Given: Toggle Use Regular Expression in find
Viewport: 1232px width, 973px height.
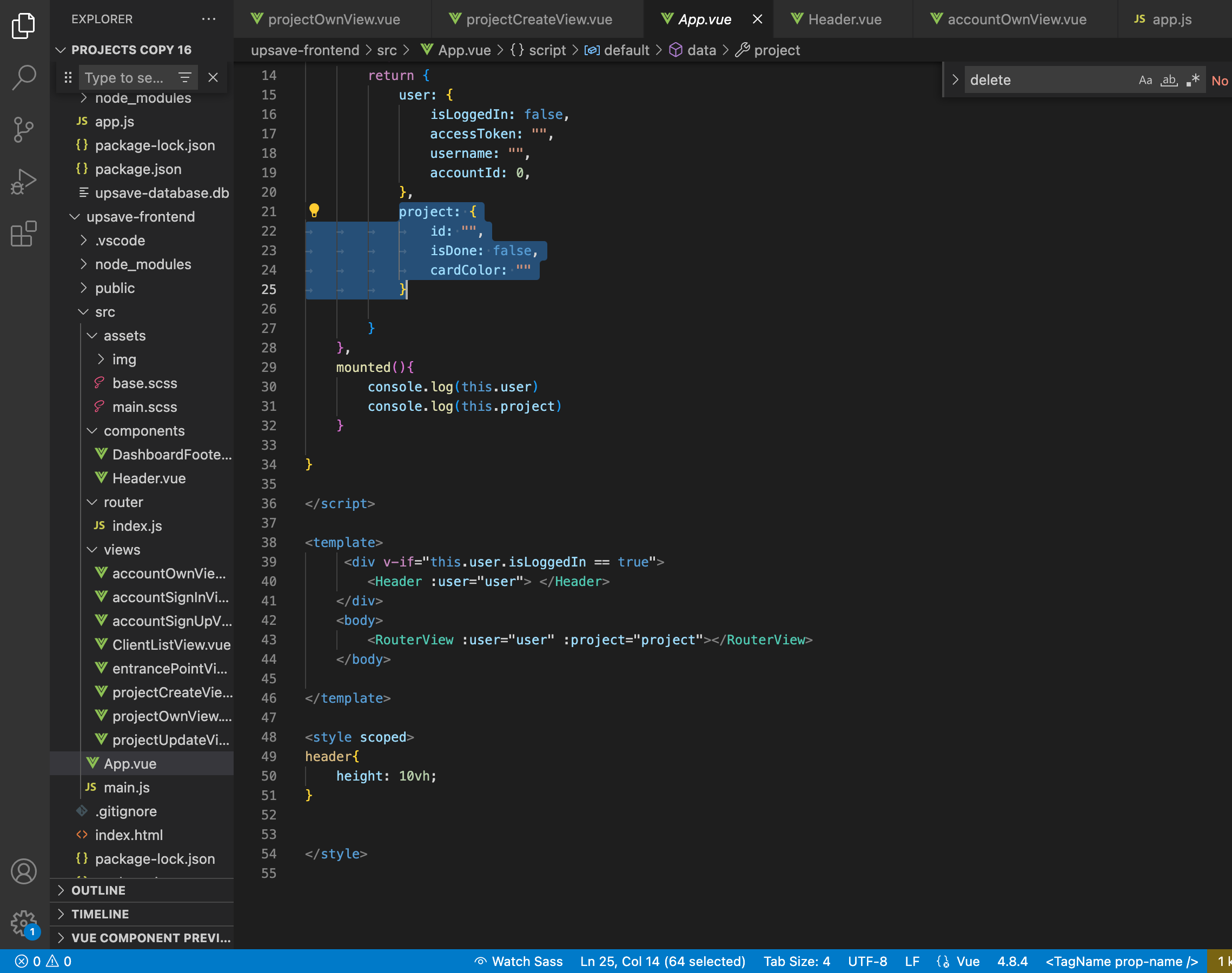Looking at the screenshot, I should [1193, 81].
